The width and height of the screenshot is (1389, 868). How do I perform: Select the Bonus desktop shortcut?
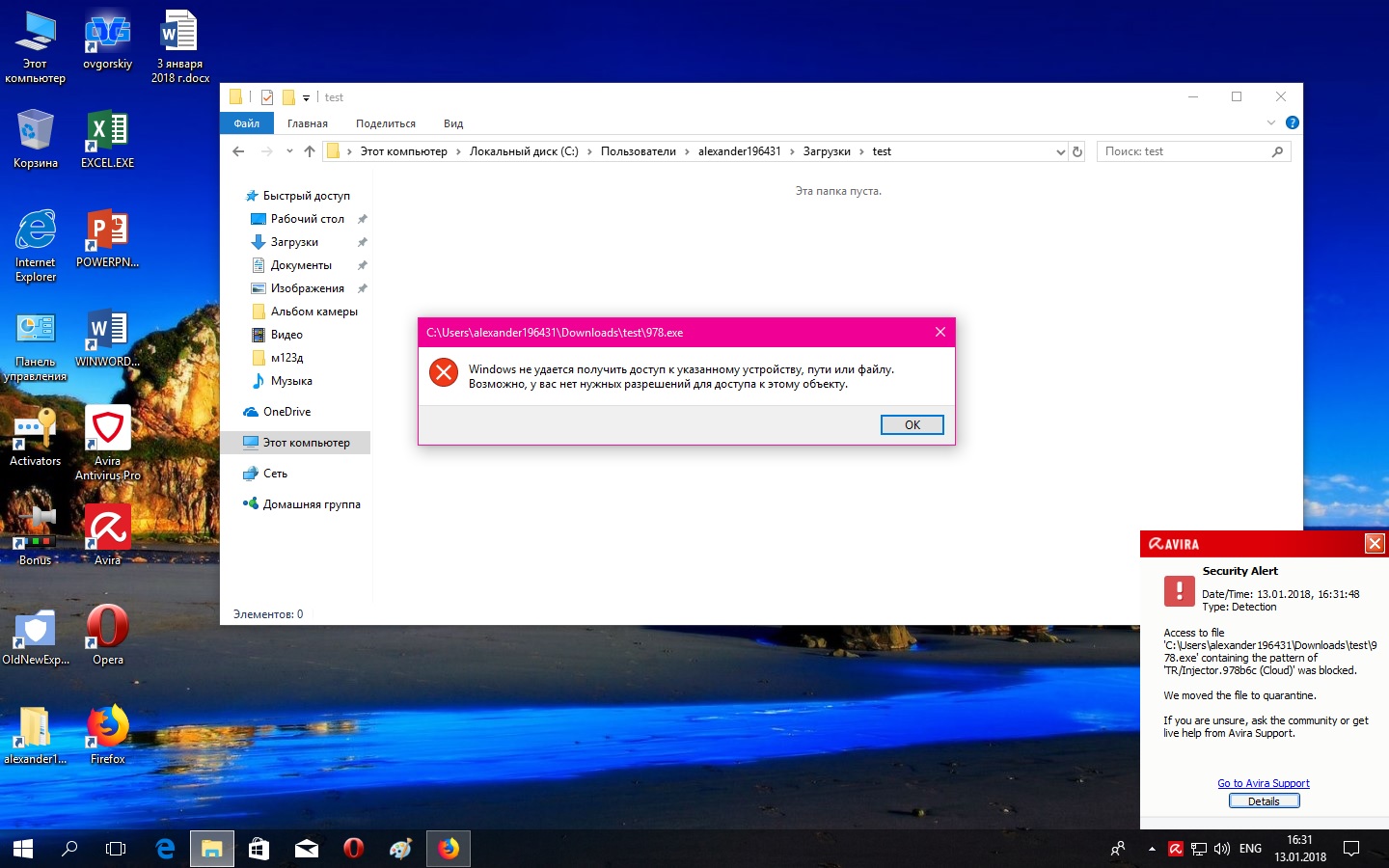click(x=36, y=536)
